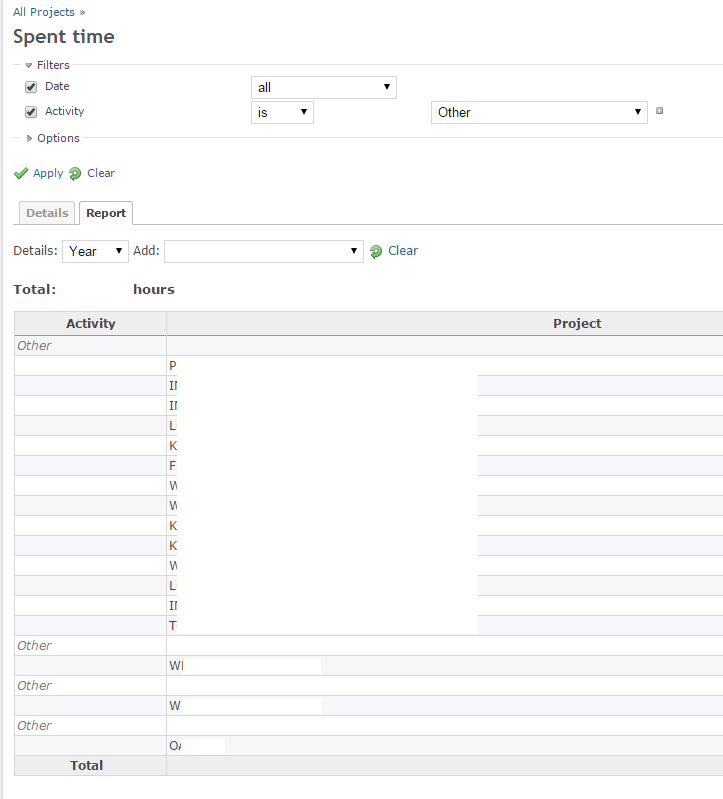Image resolution: width=723 pixels, height=799 pixels.
Task: Click the green checkmark Apply icon
Action: click(x=21, y=173)
